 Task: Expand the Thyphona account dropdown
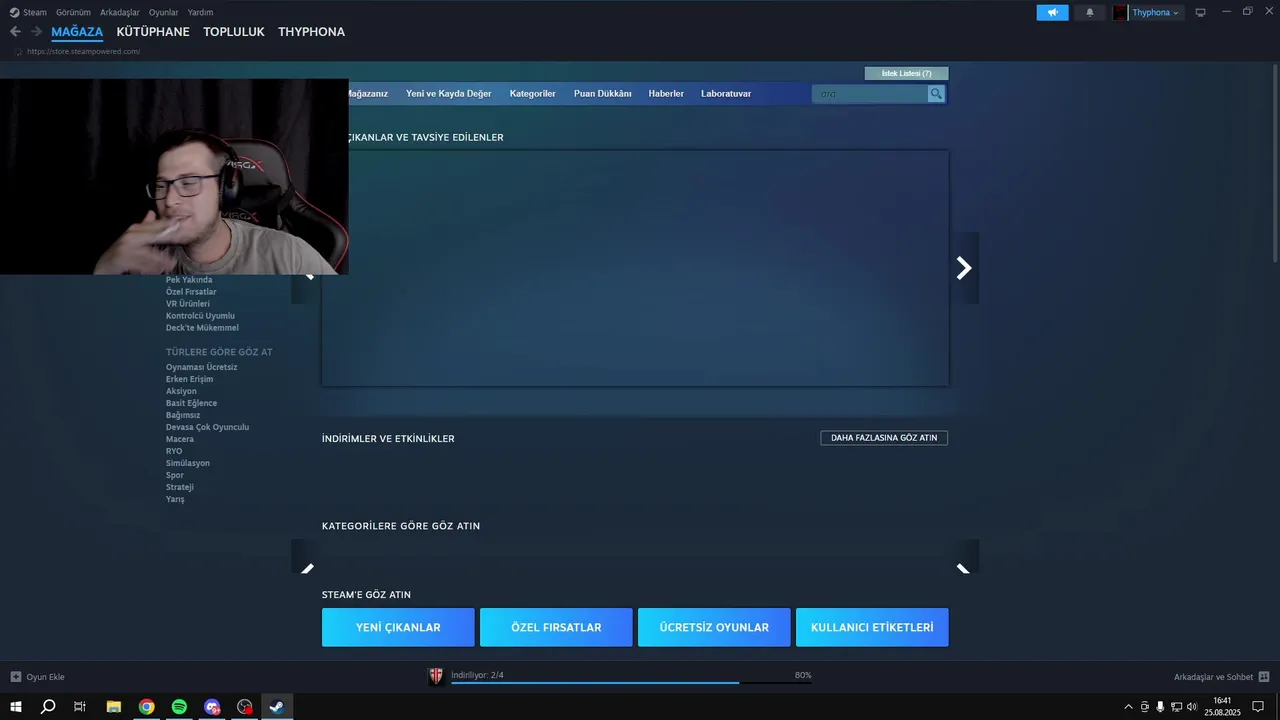coord(1155,12)
